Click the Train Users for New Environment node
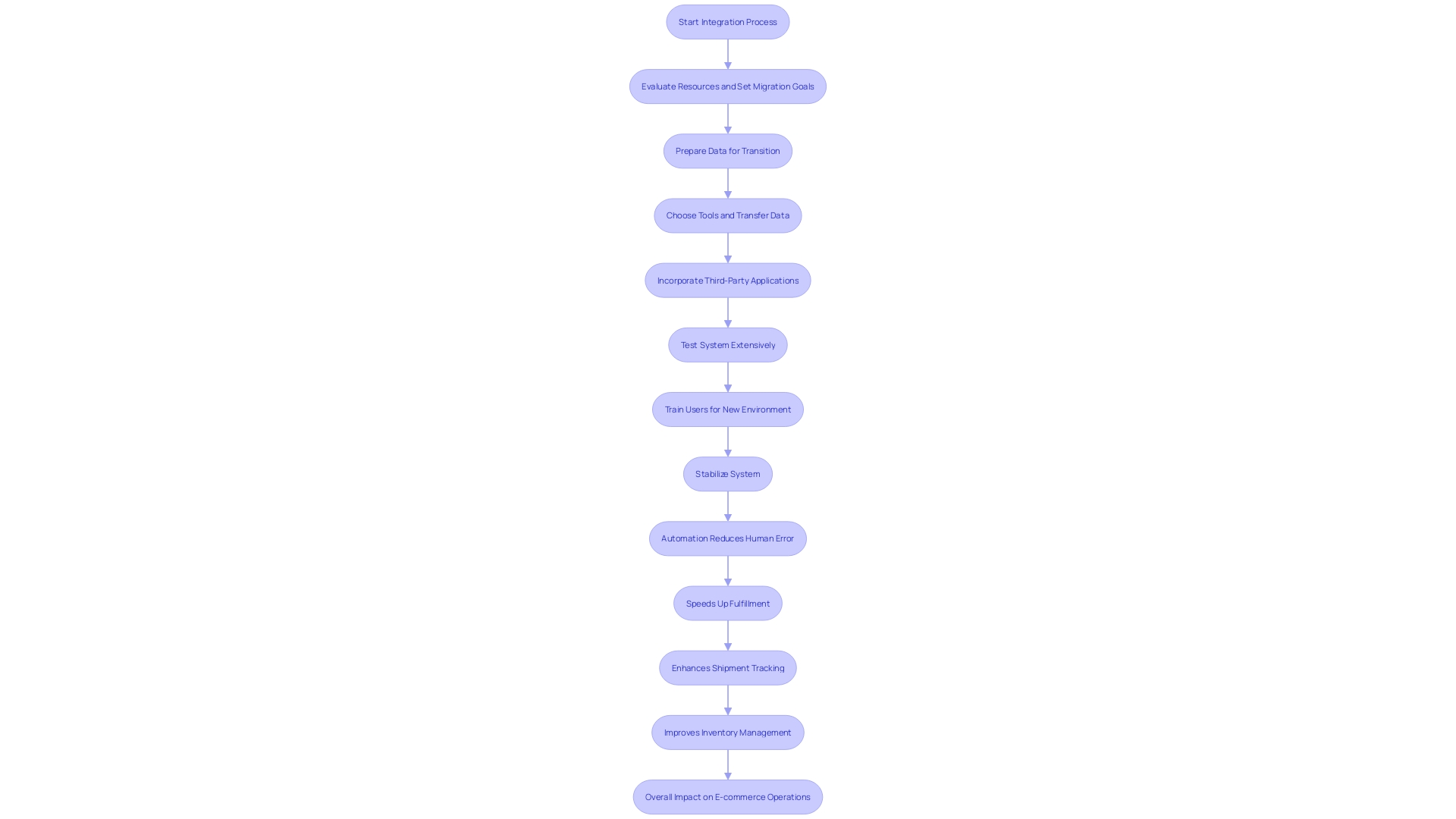Screen dimensions: 1456x819 click(x=728, y=408)
